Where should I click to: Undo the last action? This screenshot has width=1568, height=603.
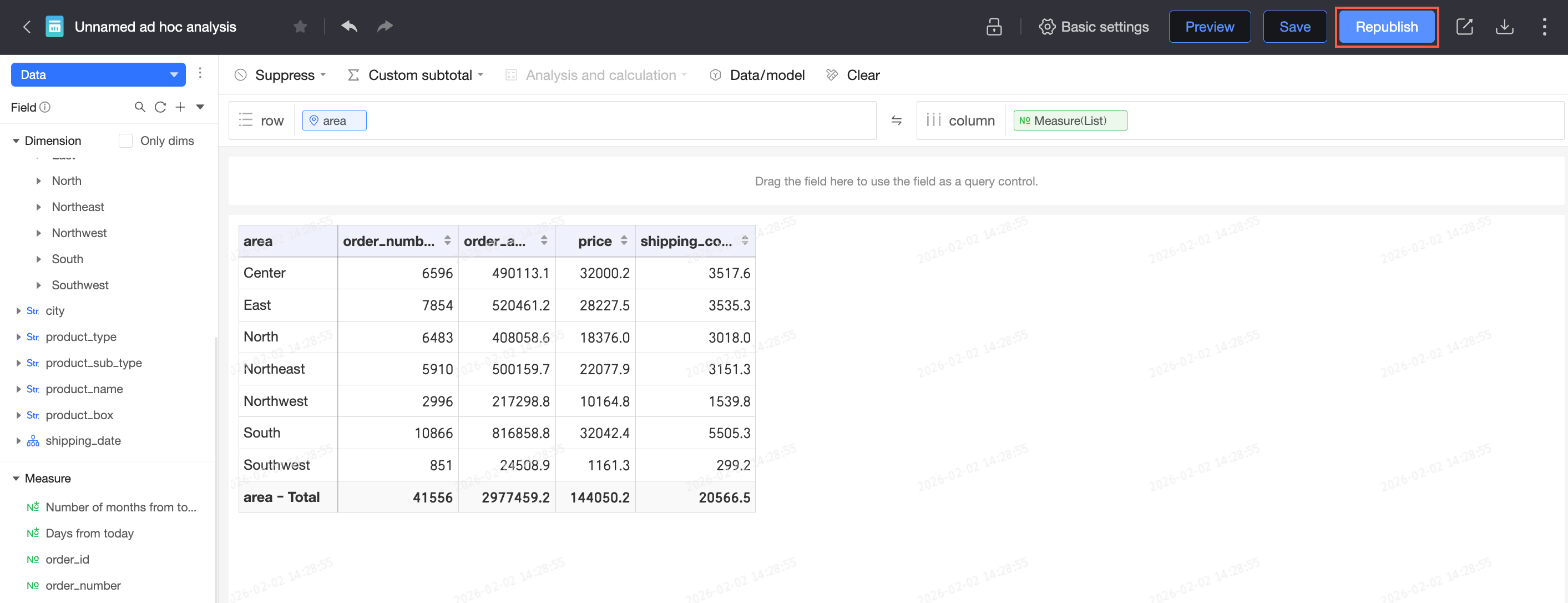coord(350,26)
